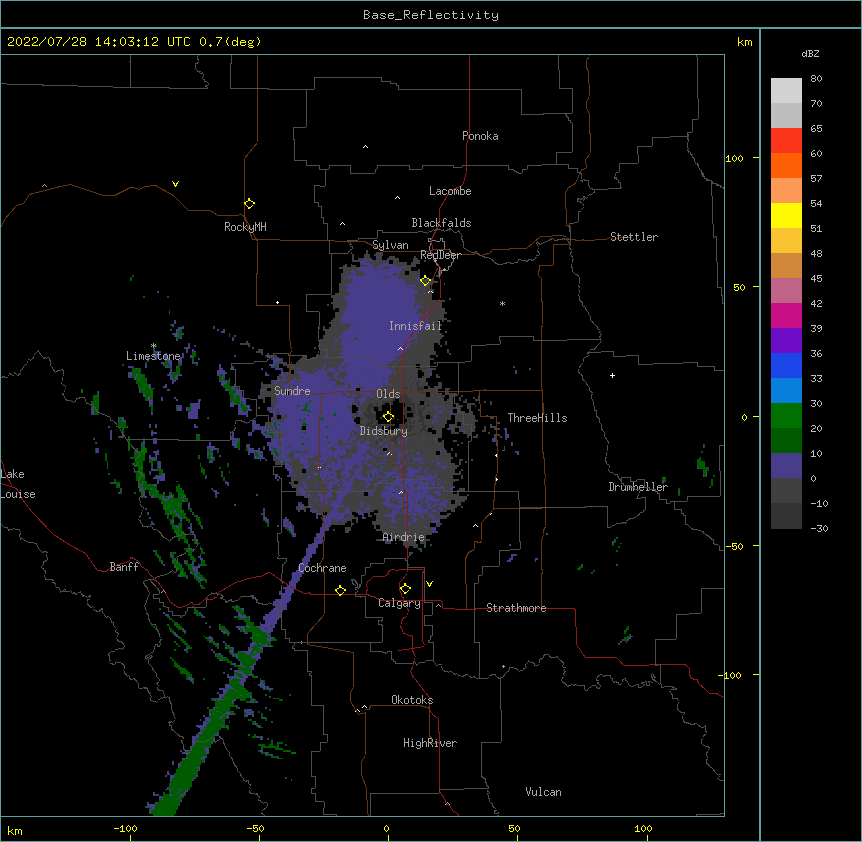Click the Limestone label
862x842 pixels.
153,356
